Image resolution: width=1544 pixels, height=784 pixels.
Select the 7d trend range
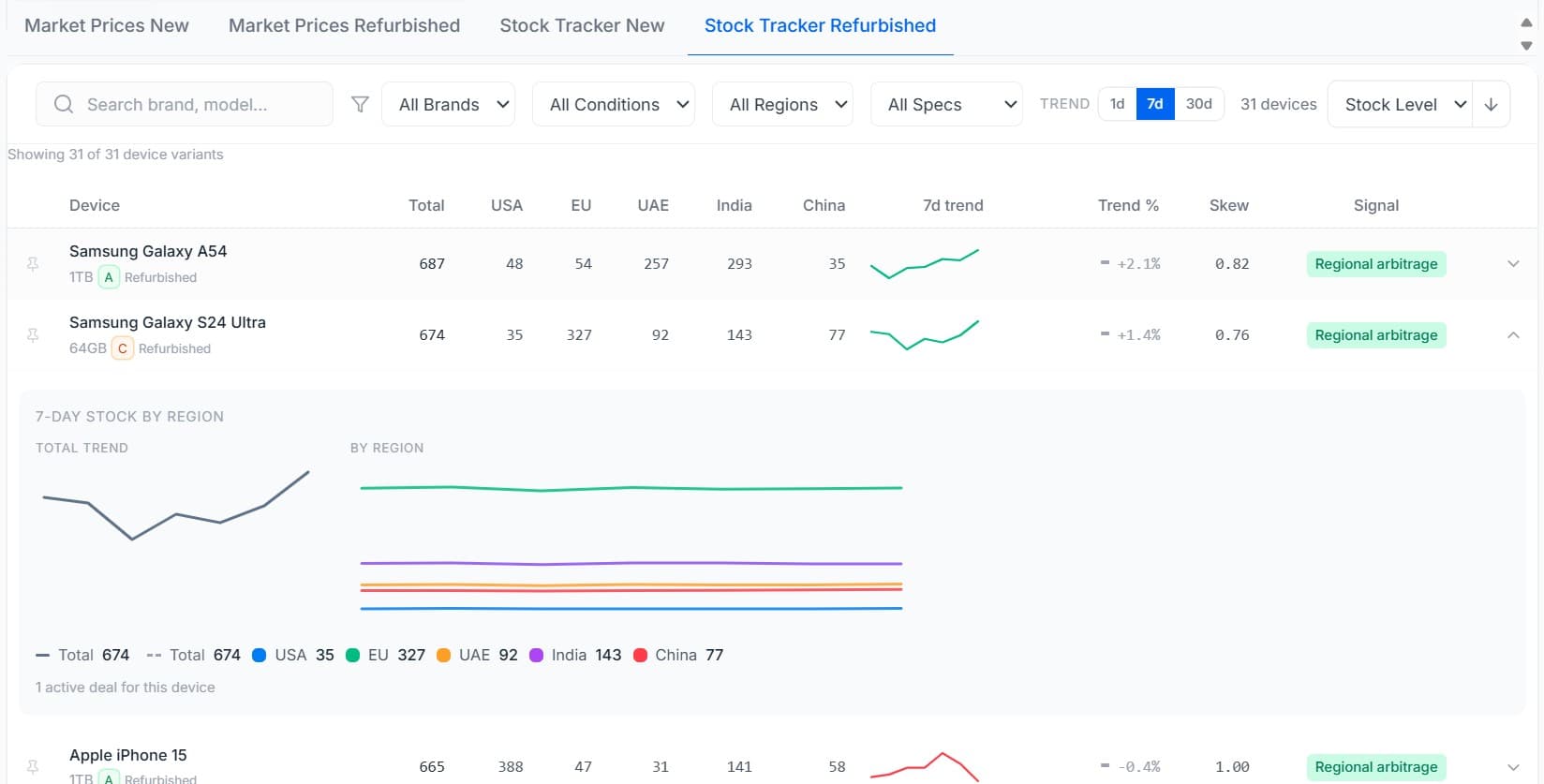1155,104
